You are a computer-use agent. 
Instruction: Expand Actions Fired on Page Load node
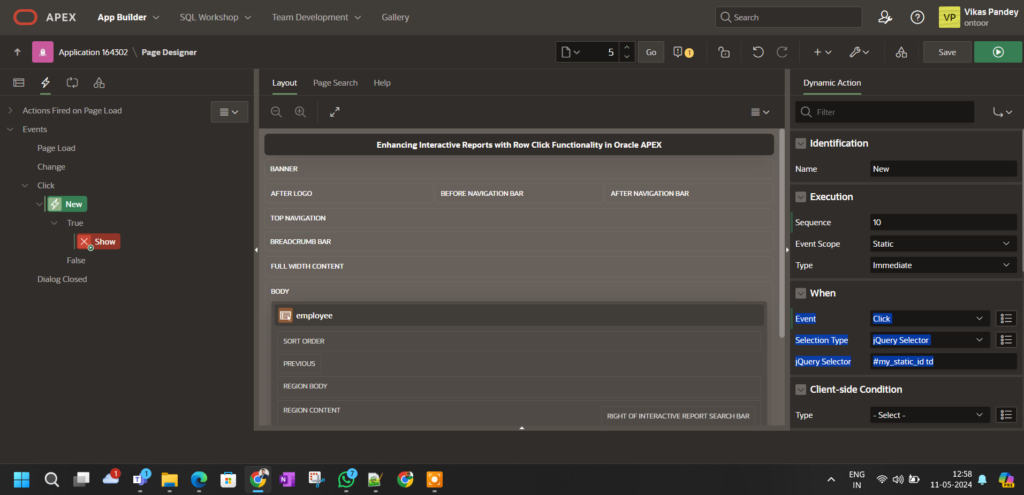pos(10,110)
